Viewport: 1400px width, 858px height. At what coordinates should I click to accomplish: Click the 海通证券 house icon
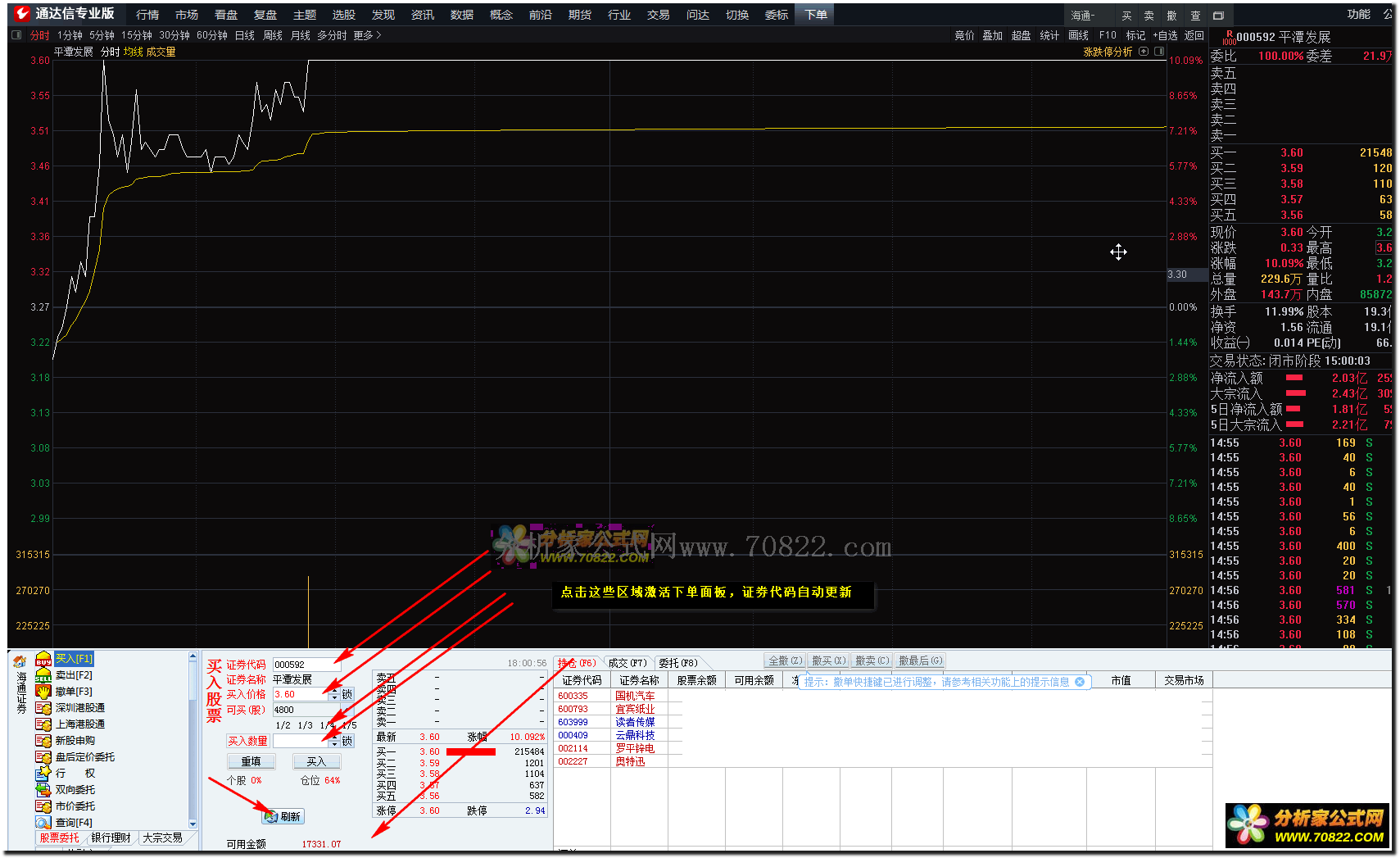coord(20,661)
